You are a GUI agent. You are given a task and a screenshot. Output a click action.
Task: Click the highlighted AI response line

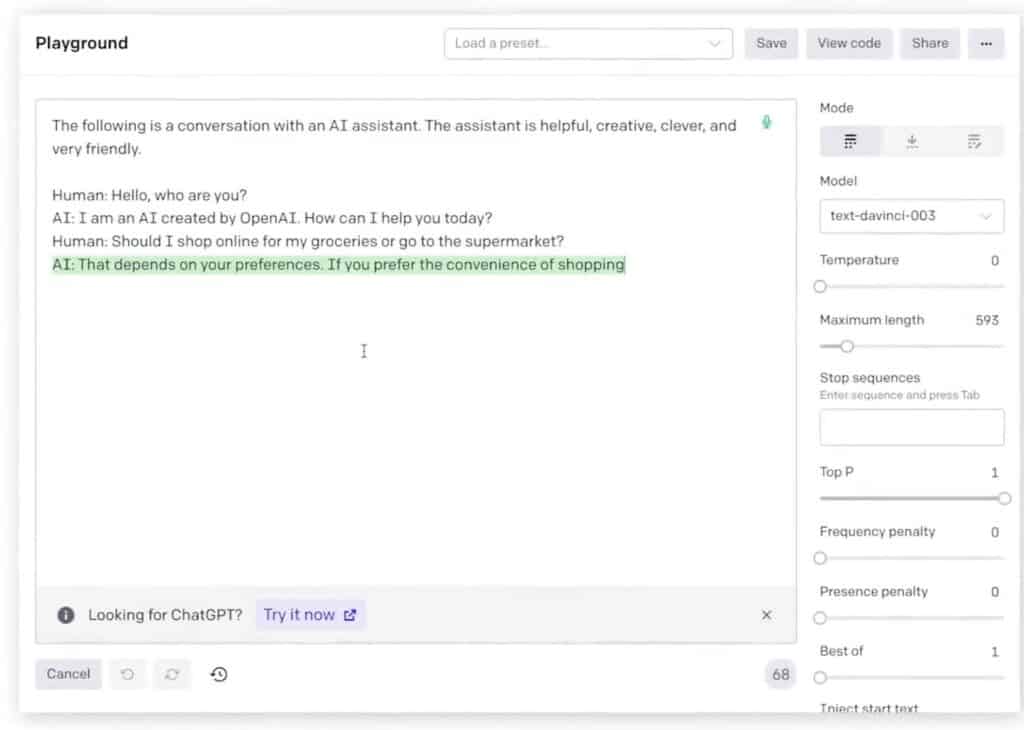338,264
